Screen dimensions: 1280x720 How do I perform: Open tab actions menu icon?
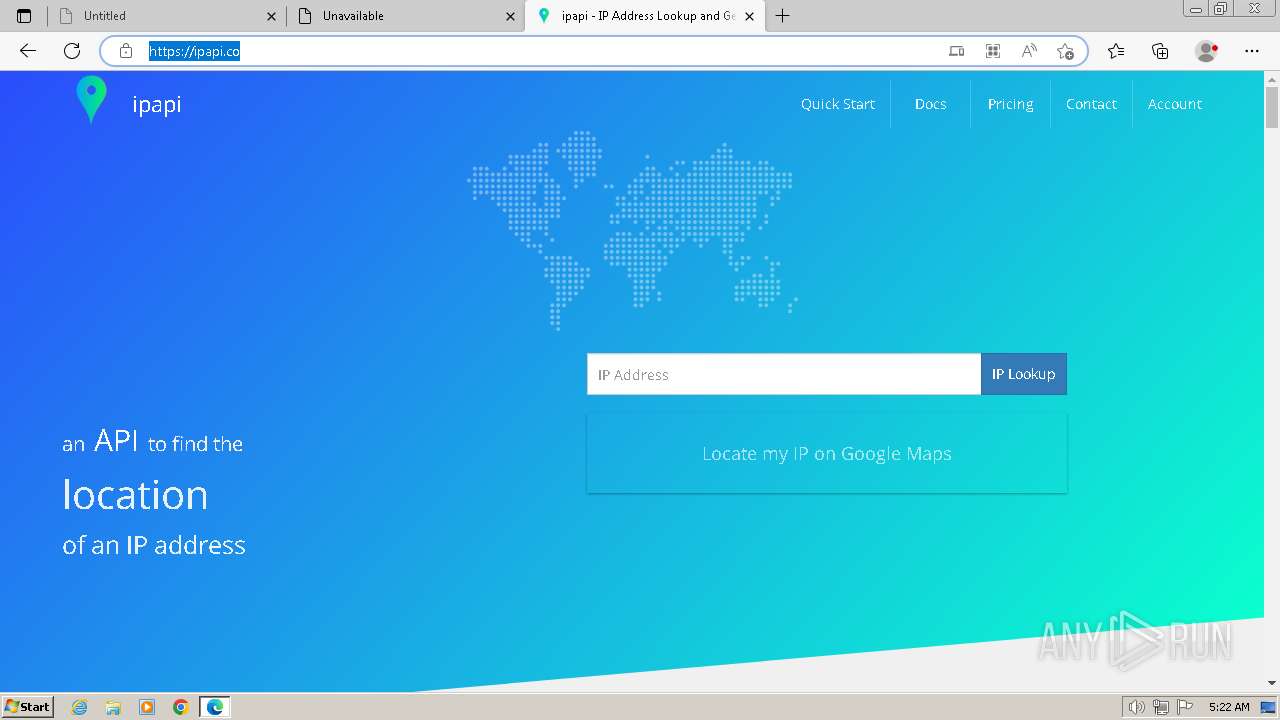click(25, 16)
